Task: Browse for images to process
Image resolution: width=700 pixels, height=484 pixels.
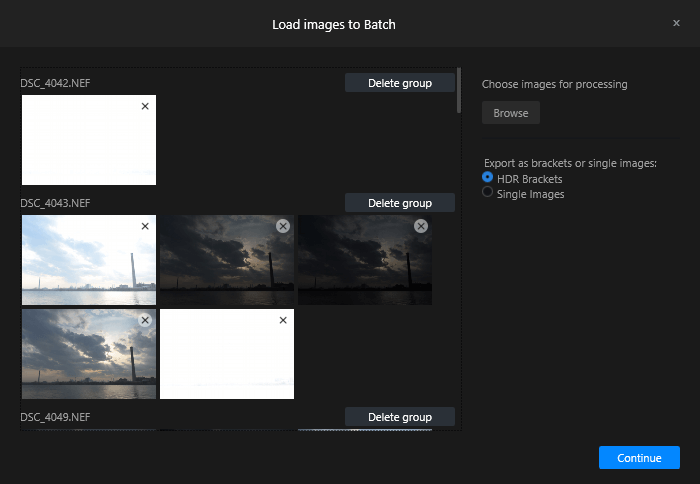Action: coord(511,113)
